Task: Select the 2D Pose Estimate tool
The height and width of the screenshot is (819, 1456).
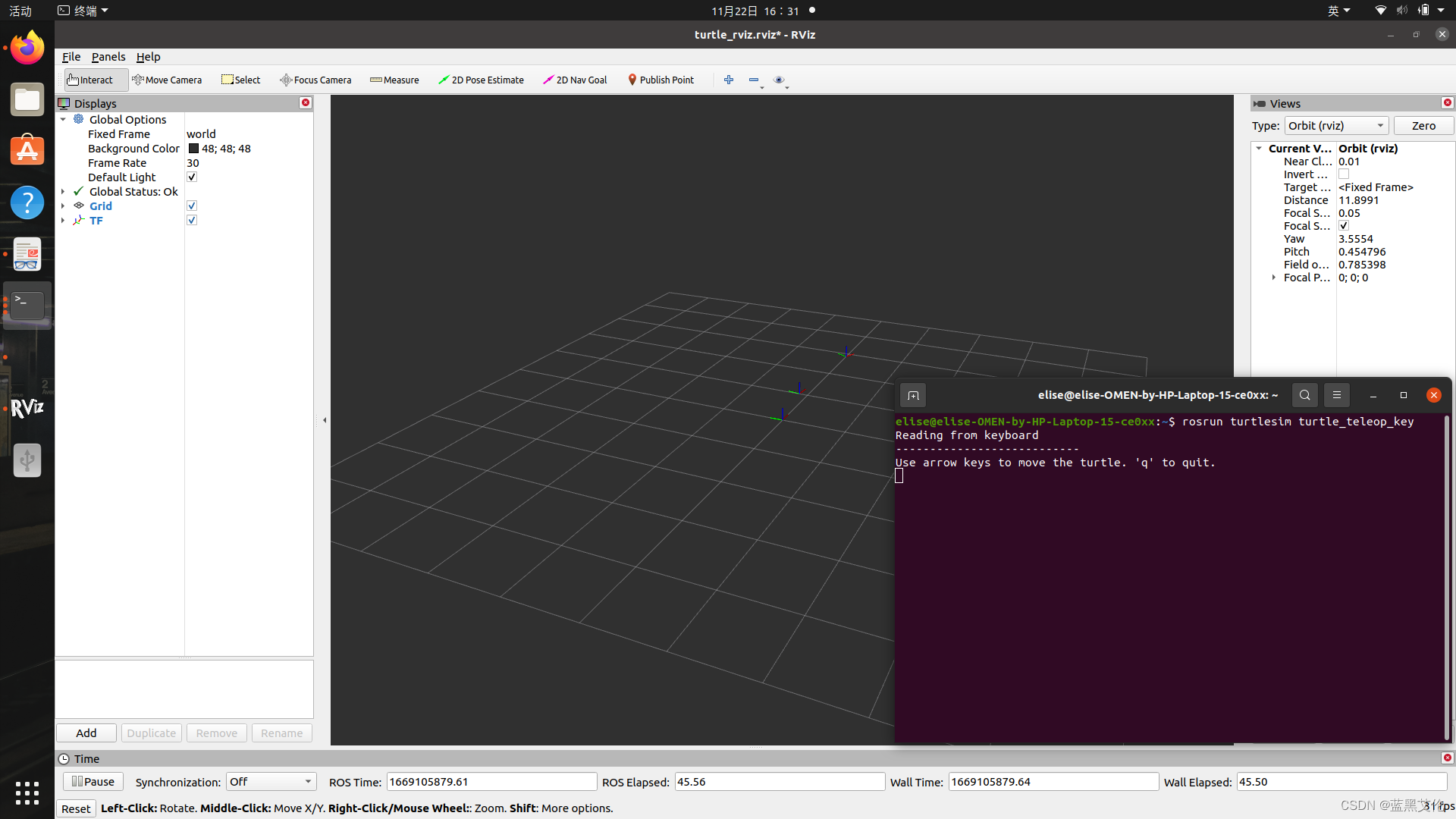Action: coord(481,80)
